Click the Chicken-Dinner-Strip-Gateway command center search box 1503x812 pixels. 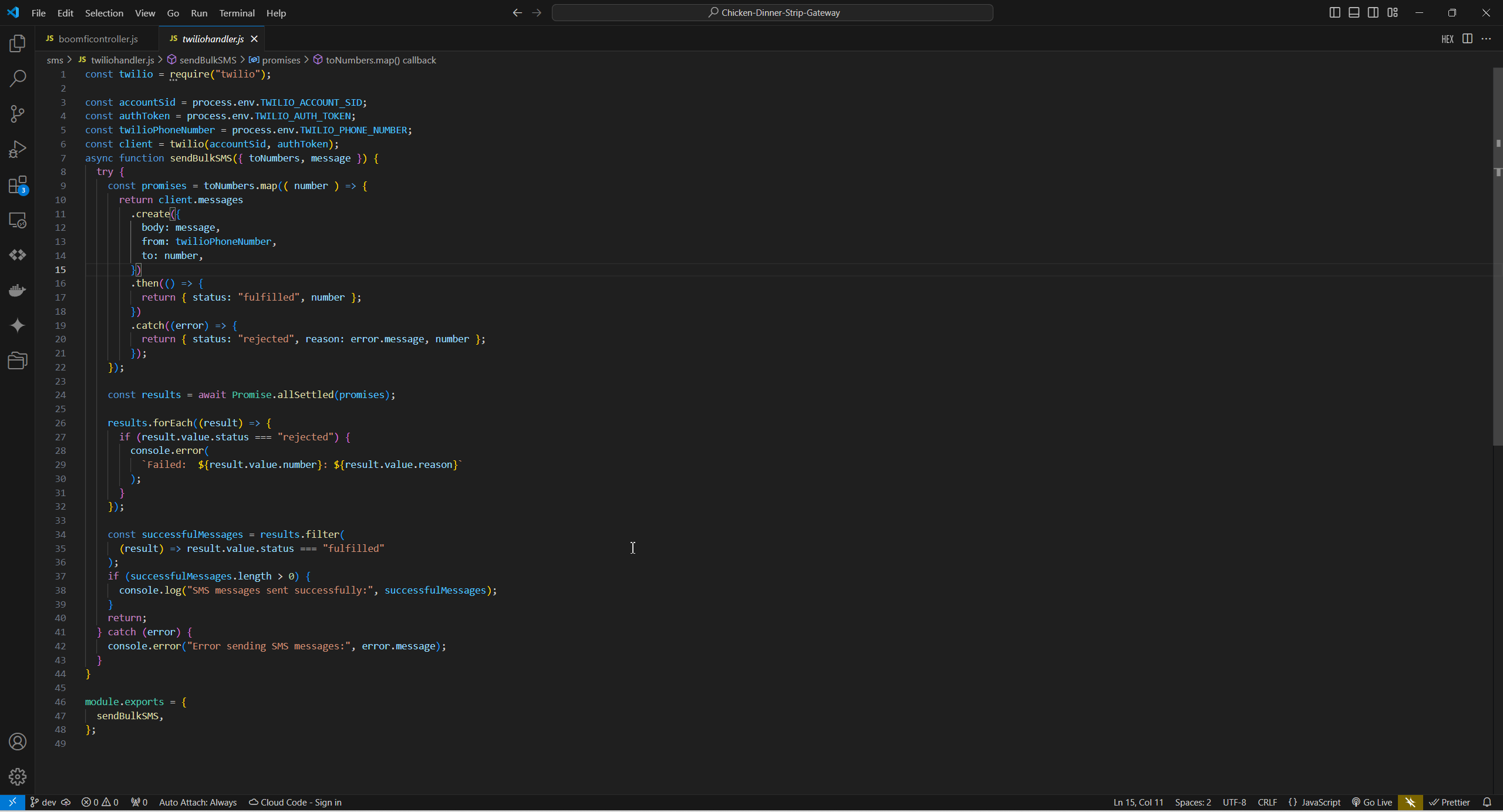[772, 12]
